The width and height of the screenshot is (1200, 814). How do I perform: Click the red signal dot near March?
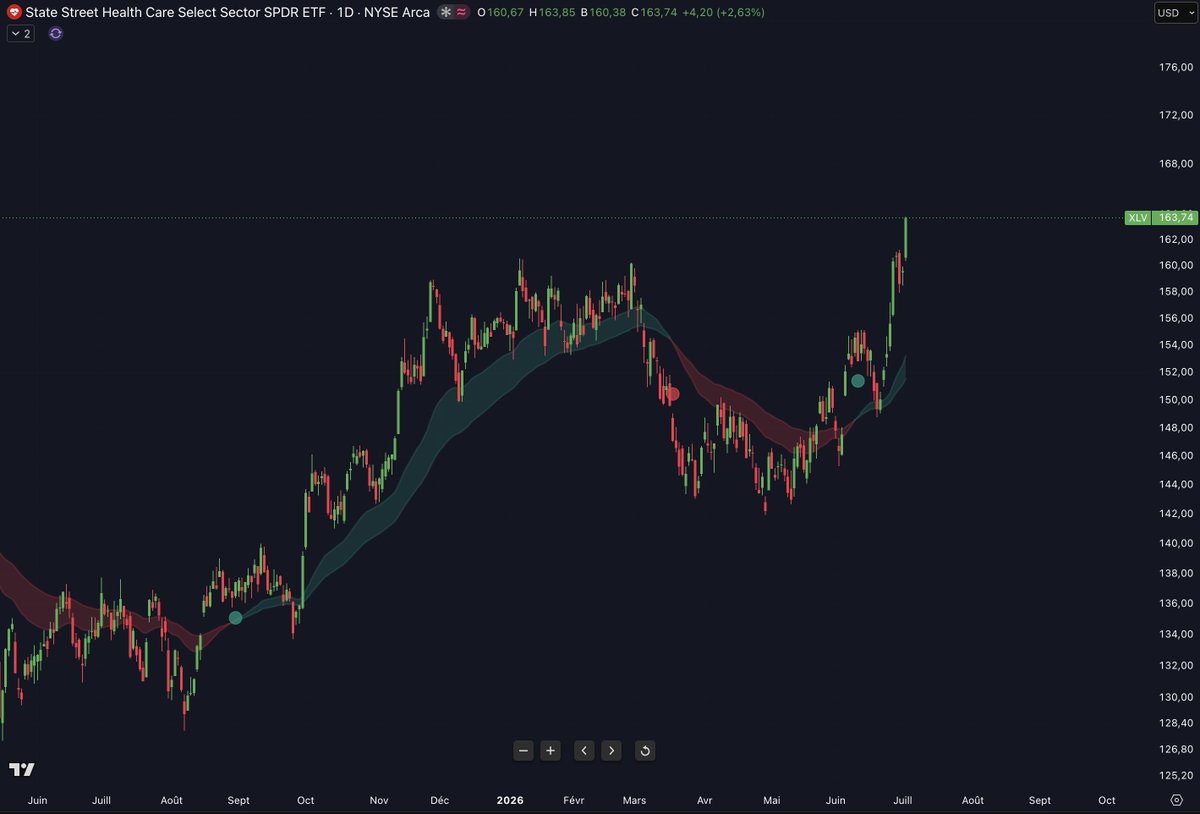coord(673,394)
